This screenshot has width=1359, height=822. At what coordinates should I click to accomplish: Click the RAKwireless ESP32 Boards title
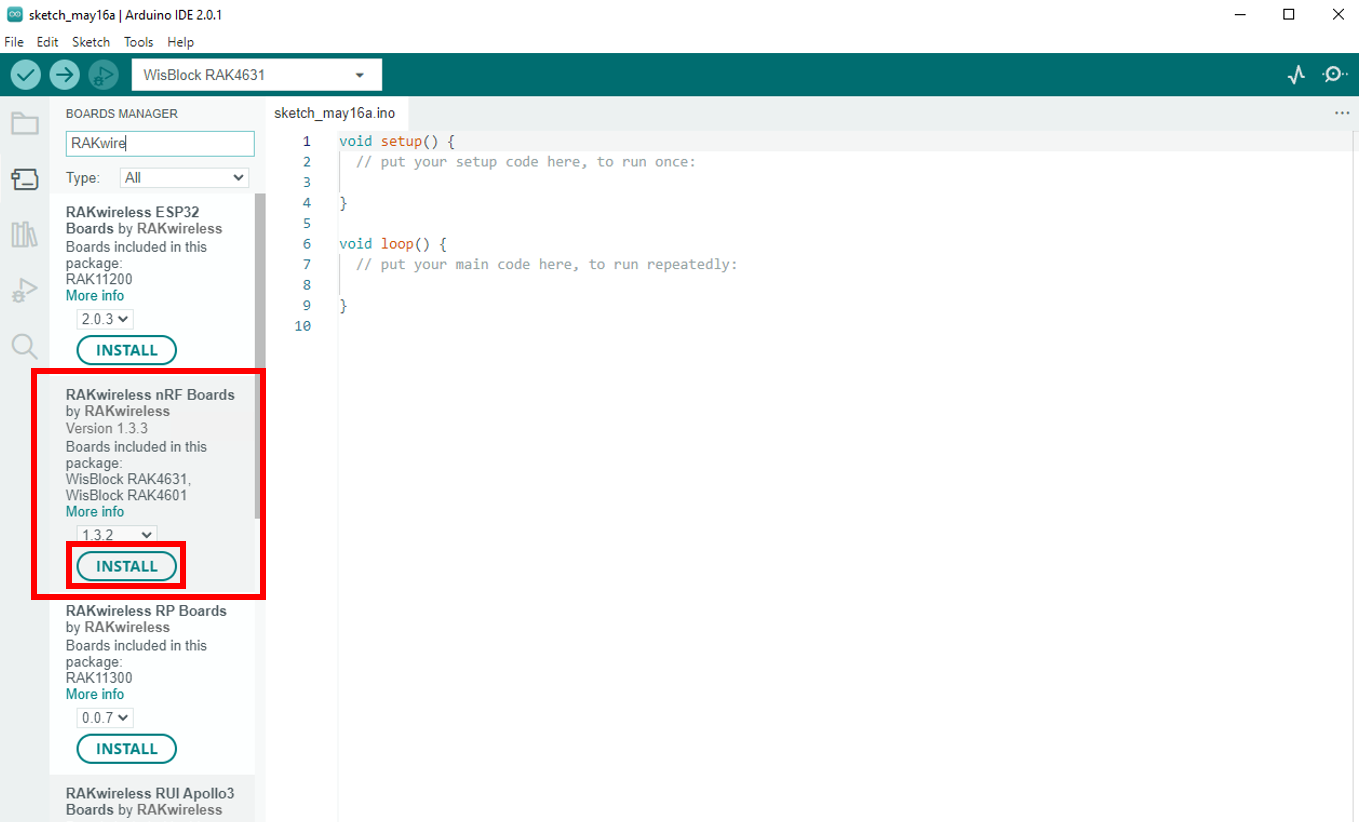click(131, 220)
